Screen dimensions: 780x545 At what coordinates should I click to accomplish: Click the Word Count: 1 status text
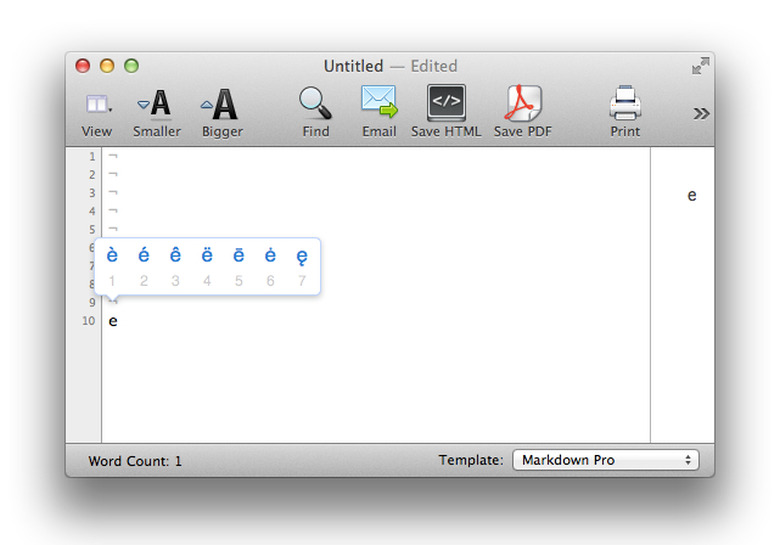135,461
